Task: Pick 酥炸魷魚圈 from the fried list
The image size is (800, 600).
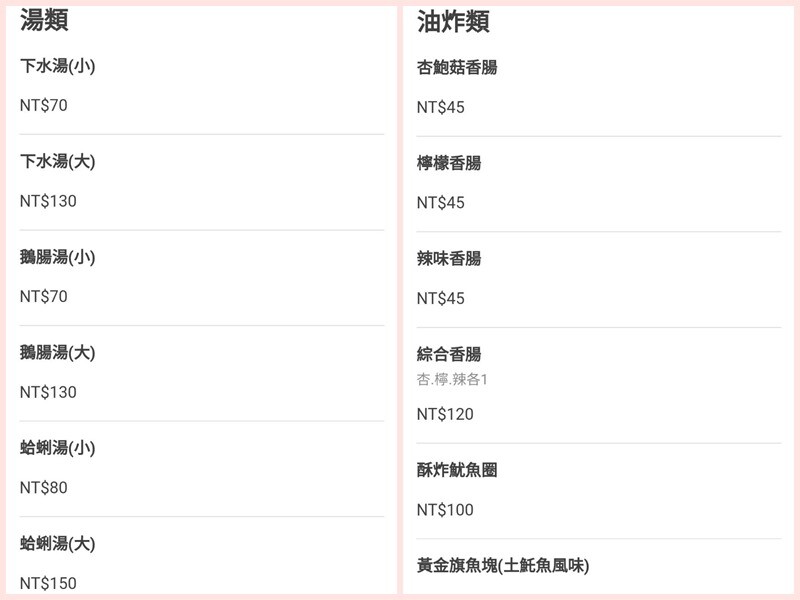Action: point(457,470)
